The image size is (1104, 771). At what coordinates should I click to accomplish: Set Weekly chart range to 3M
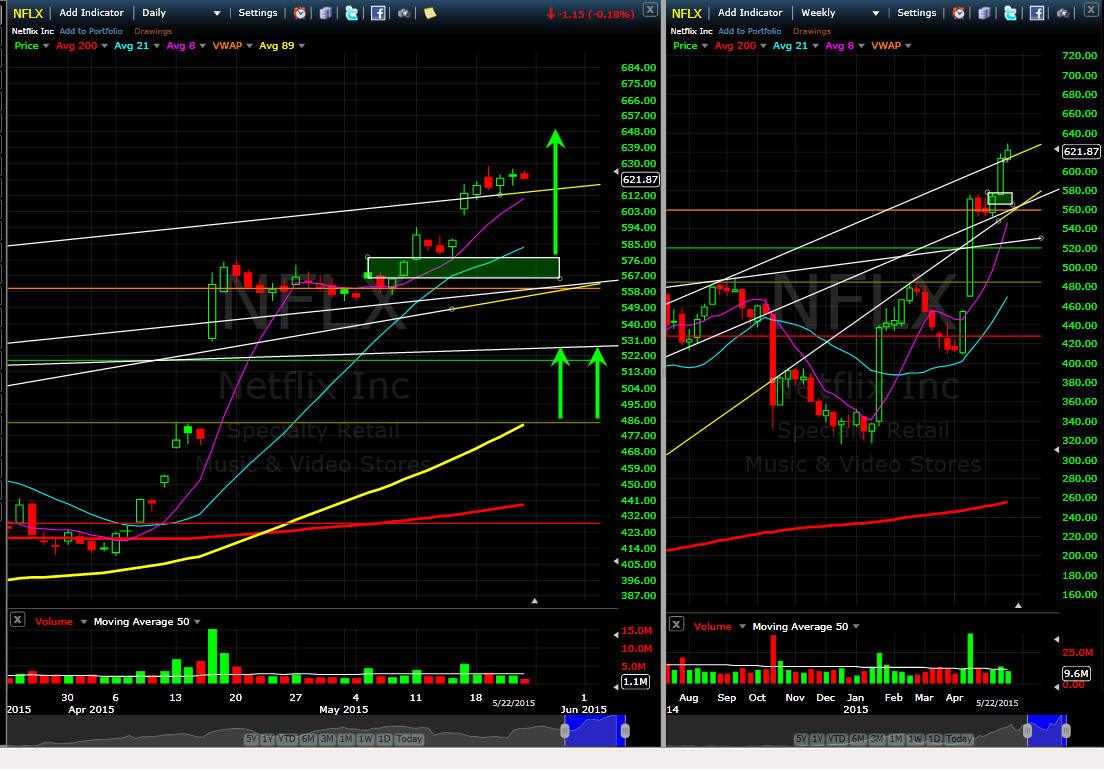pos(877,739)
